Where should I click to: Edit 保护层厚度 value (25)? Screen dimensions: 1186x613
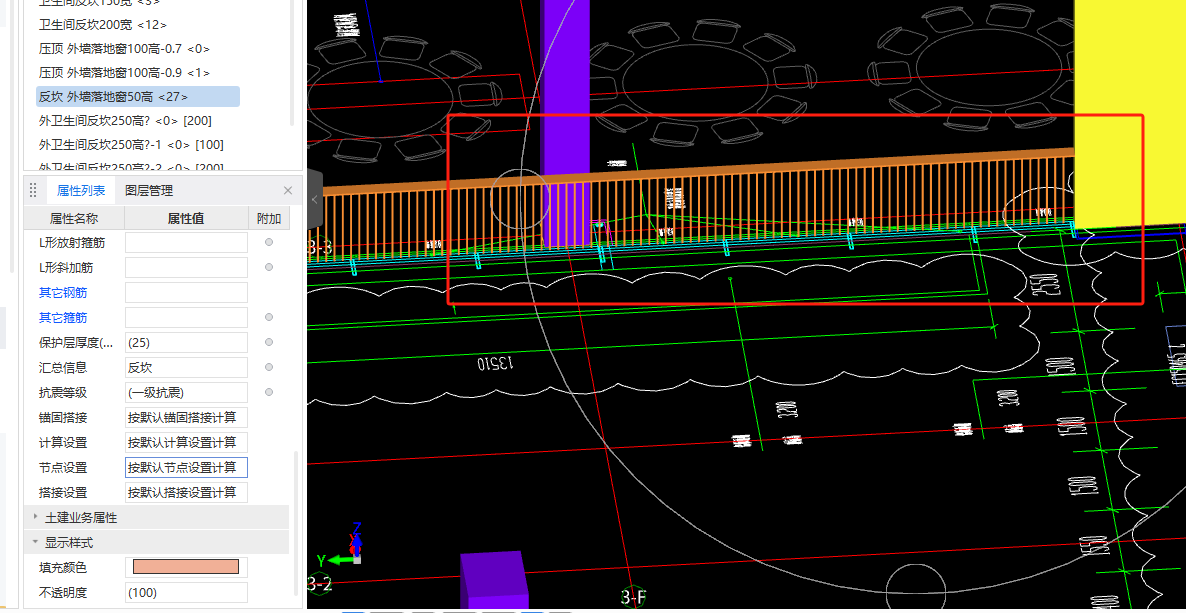tap(186, 342)
